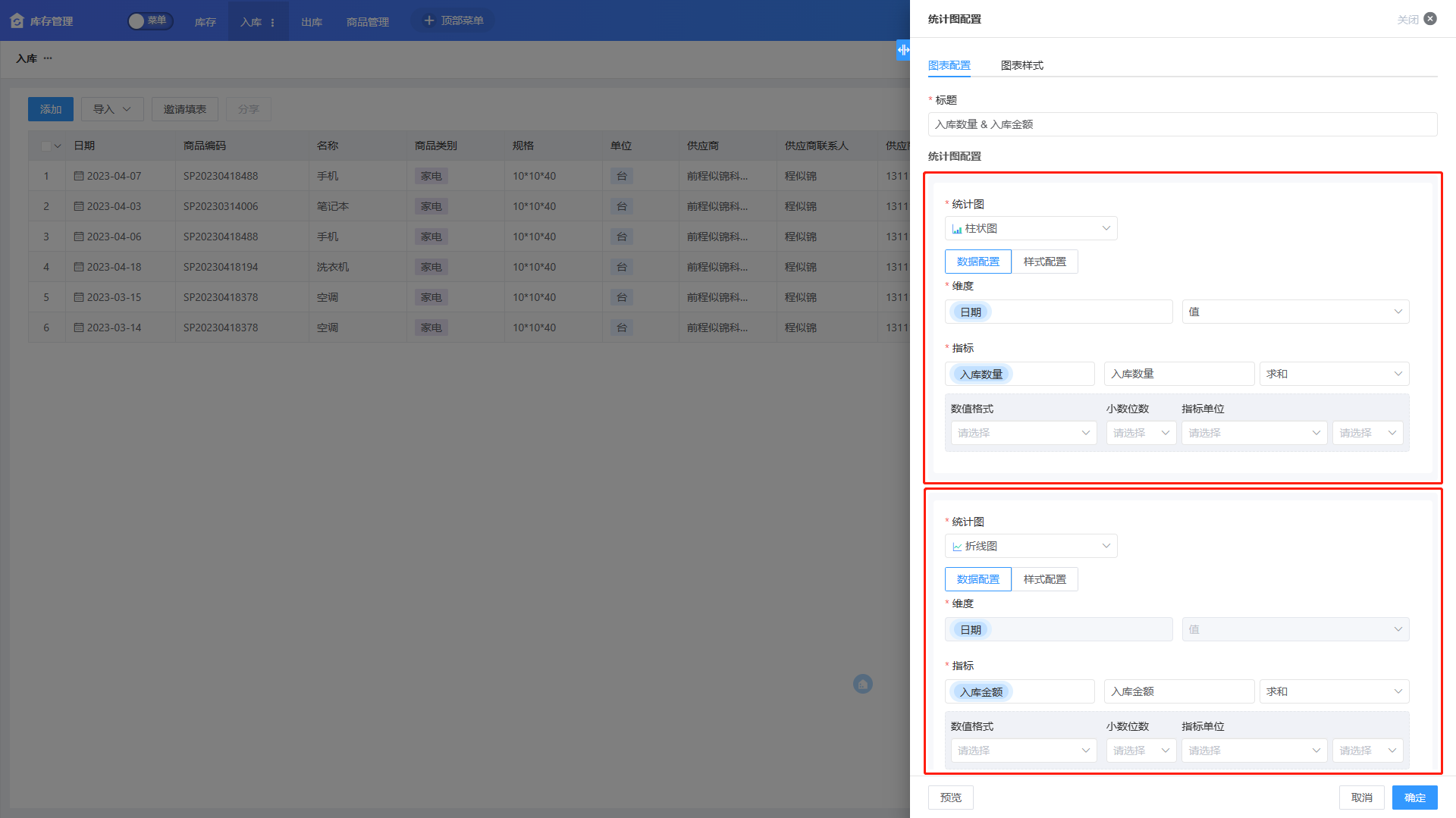The width and height of the screenshot is (1456, 818).
Task: Click the calendar icon in row 2023-03-14
Action: (79, 328)
